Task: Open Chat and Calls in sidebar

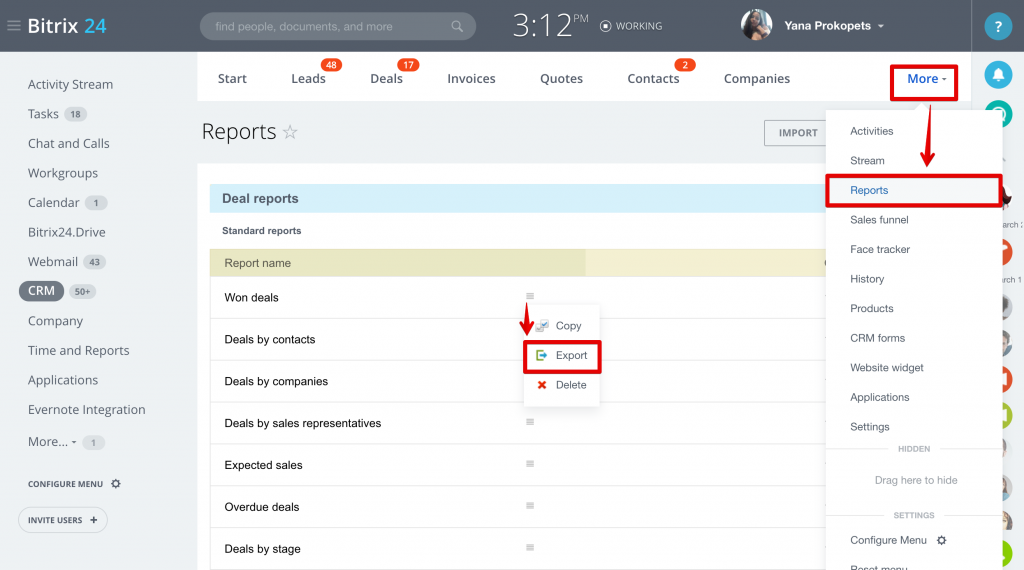Action: coord(69,144)
